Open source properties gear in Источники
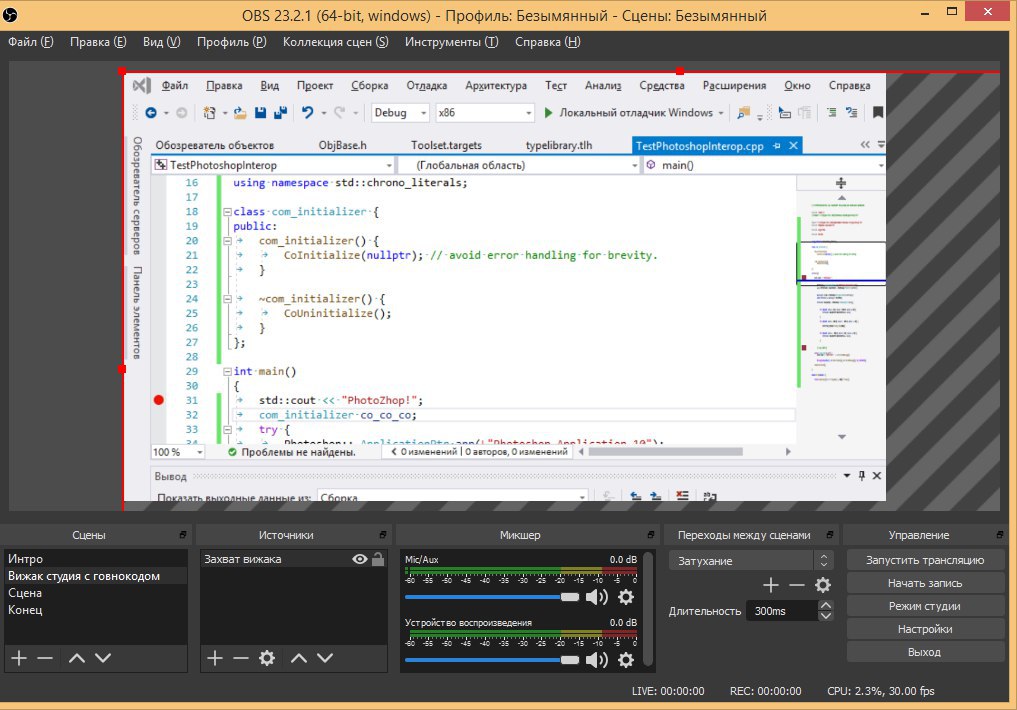The width and height of the screenshot is (1017, 710). (x=267, y=658)
